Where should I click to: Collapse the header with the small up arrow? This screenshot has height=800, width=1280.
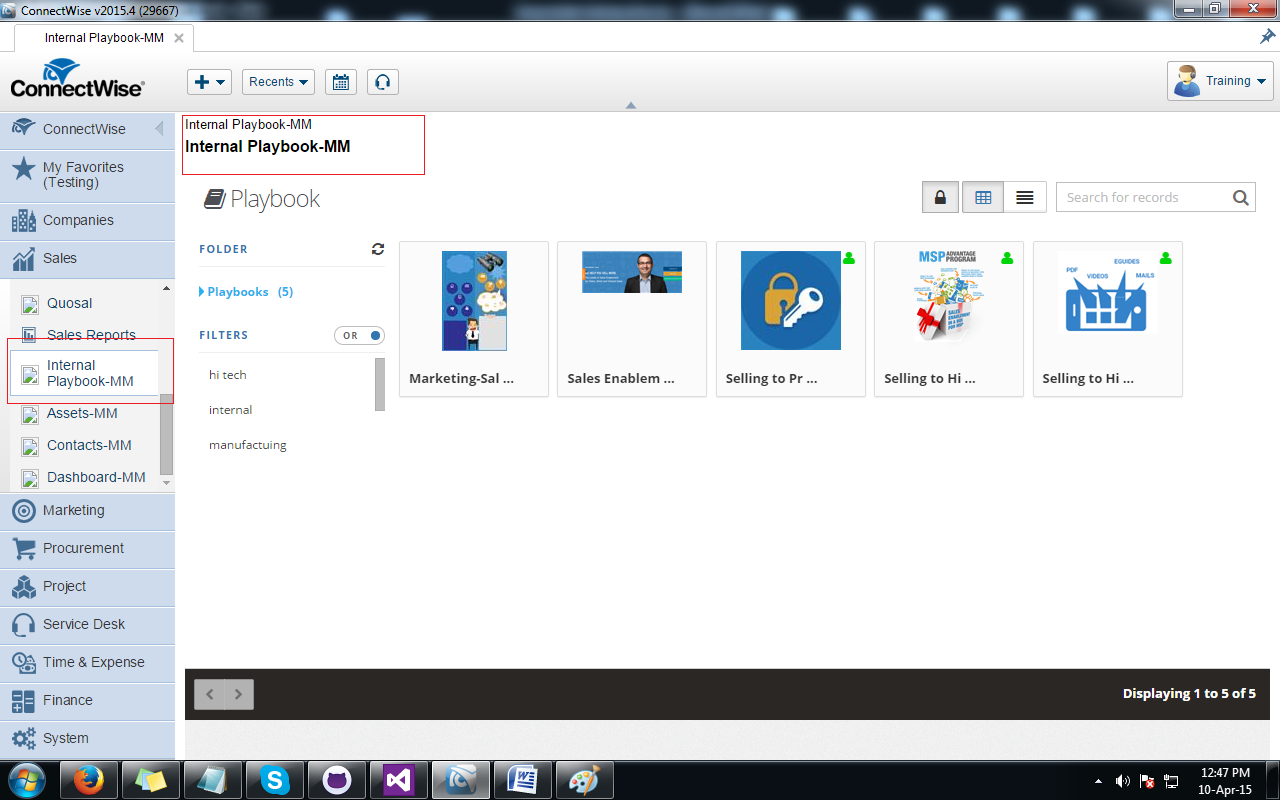click(630, 105)
